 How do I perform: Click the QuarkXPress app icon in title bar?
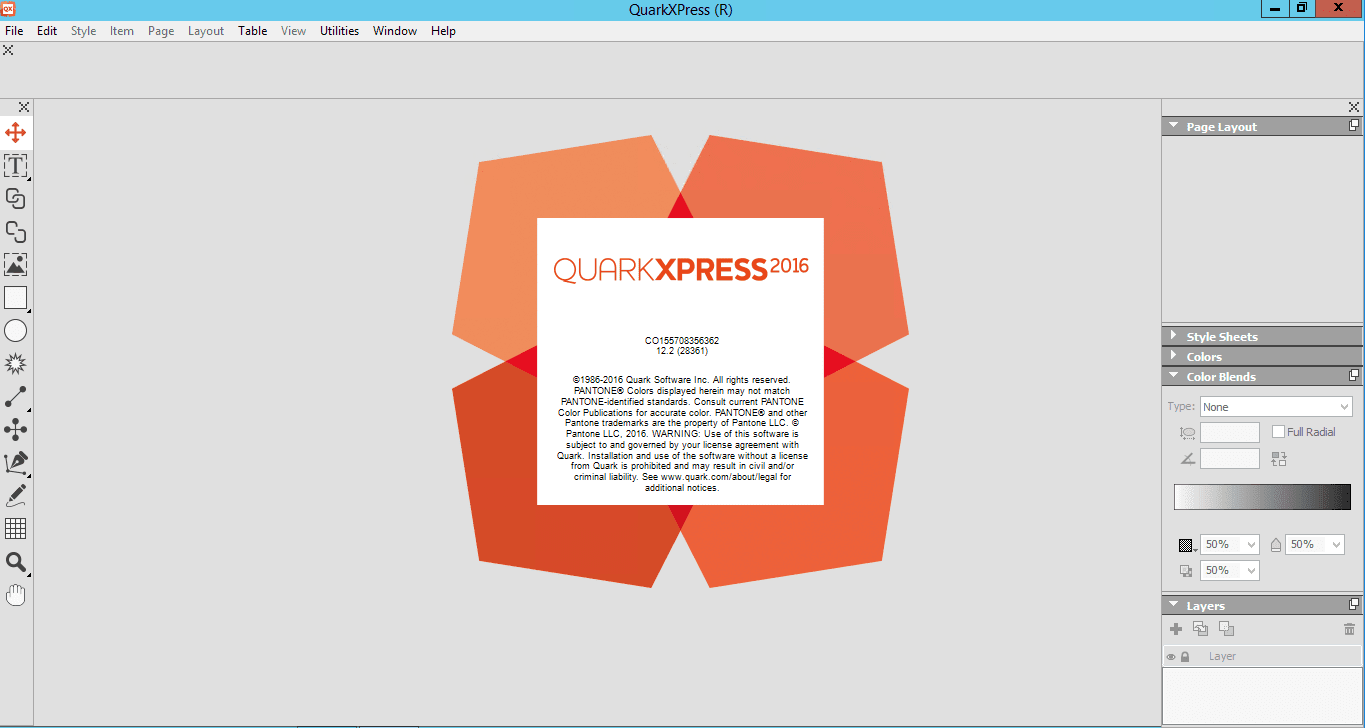9,8
